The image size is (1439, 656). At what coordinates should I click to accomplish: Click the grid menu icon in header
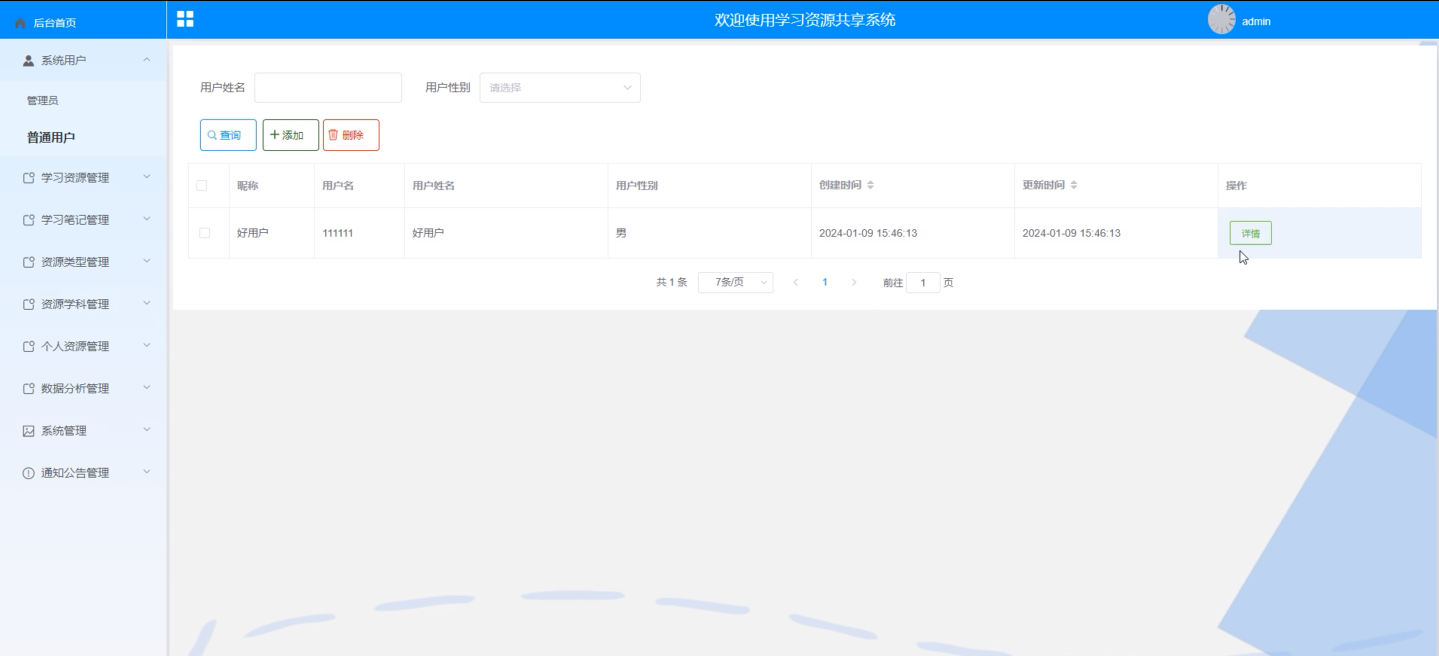coord(185,19)
